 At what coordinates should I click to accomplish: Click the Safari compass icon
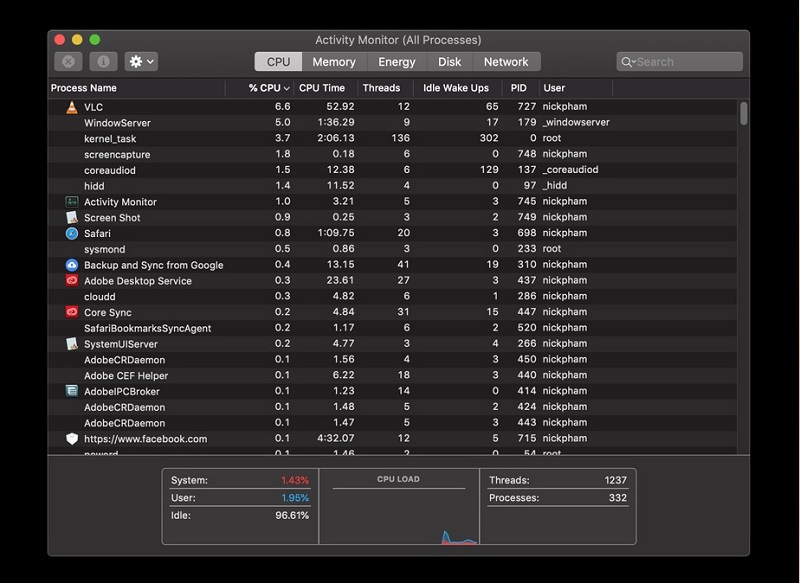tap(72, 233)
